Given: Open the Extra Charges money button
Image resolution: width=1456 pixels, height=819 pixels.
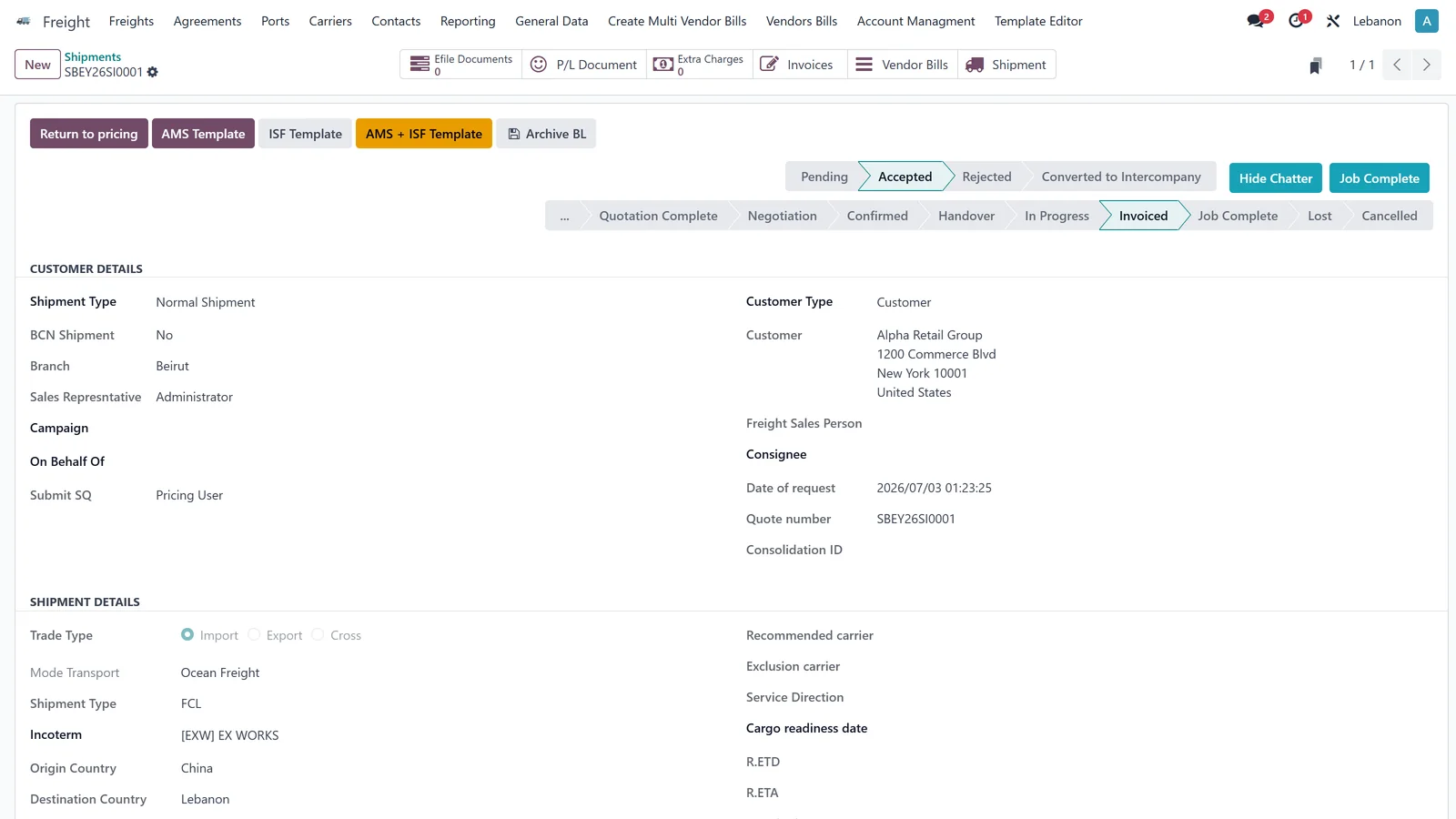Looking at the screenshot, I should (700, 65).
